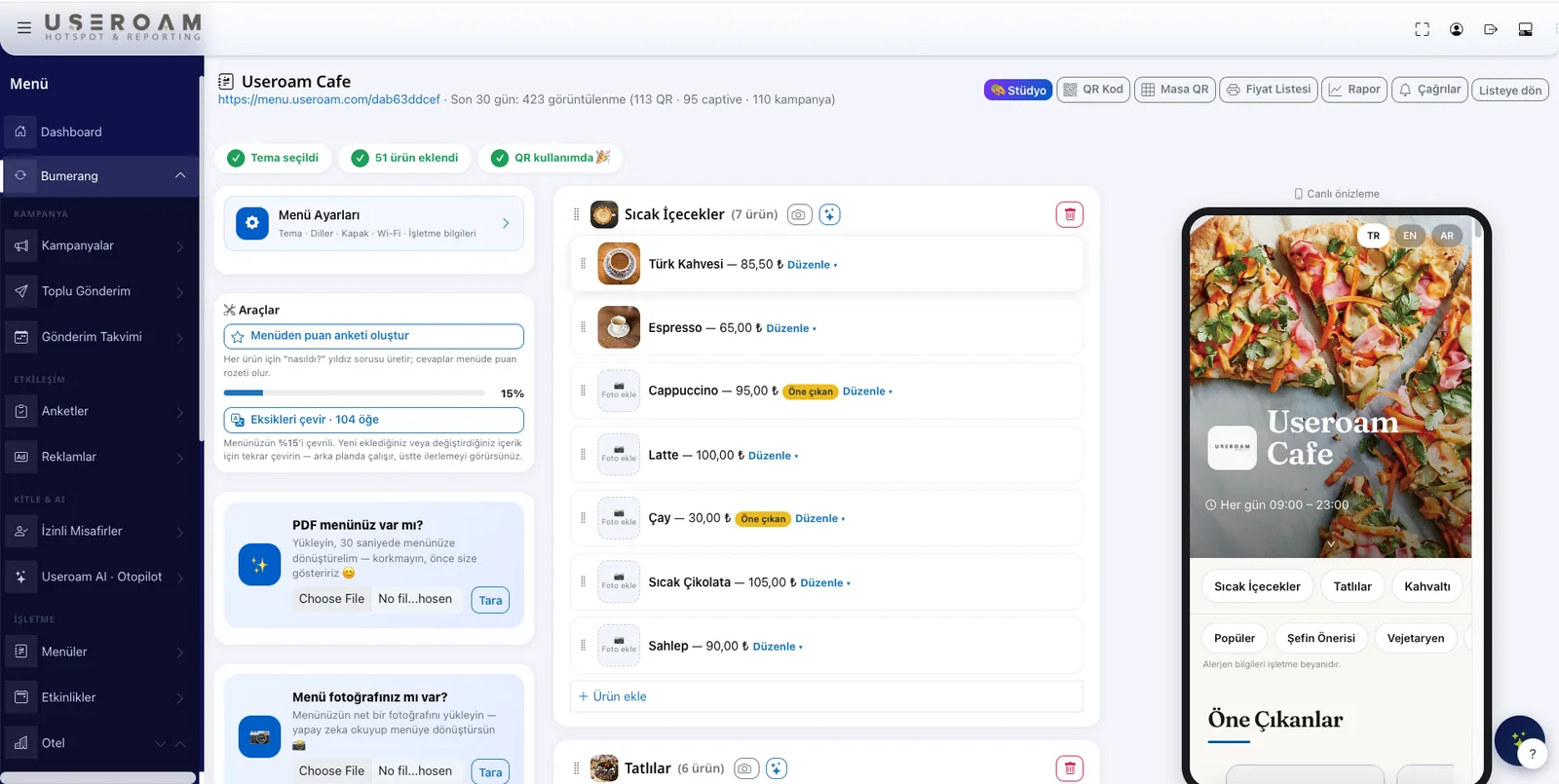Delete the Sıcak İçecekler category with trash icon
This screenshot has height=784, width=1559.
1069,214
